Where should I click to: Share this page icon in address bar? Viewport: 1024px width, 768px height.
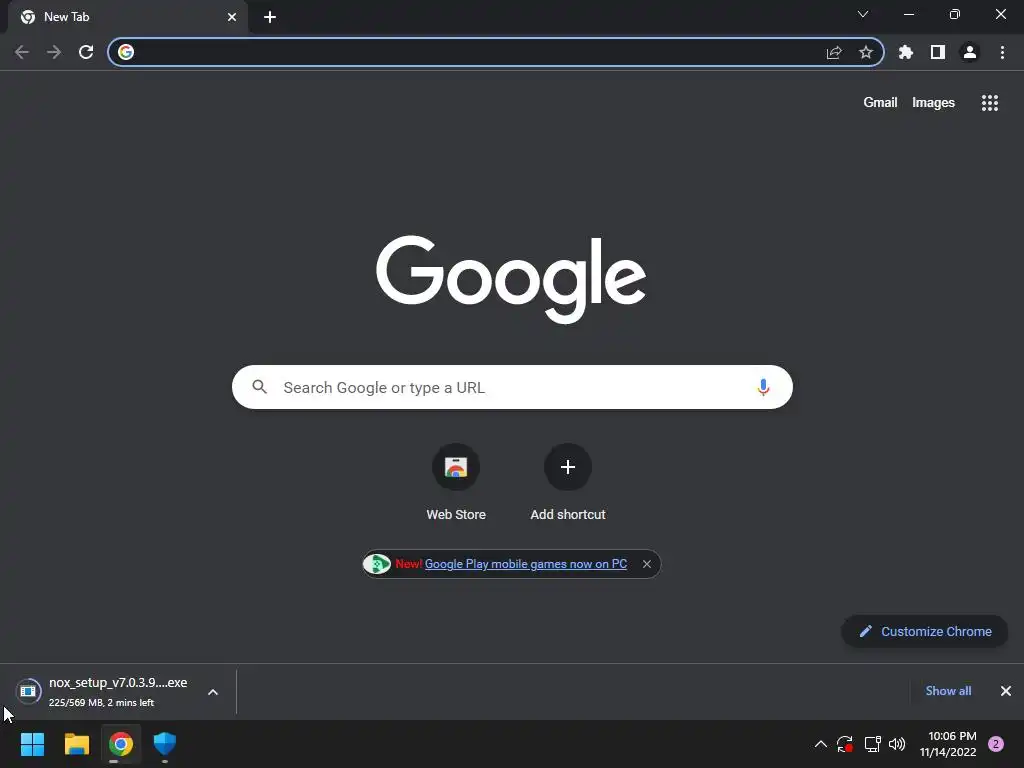pyautogui.click(x=834, y=52)
